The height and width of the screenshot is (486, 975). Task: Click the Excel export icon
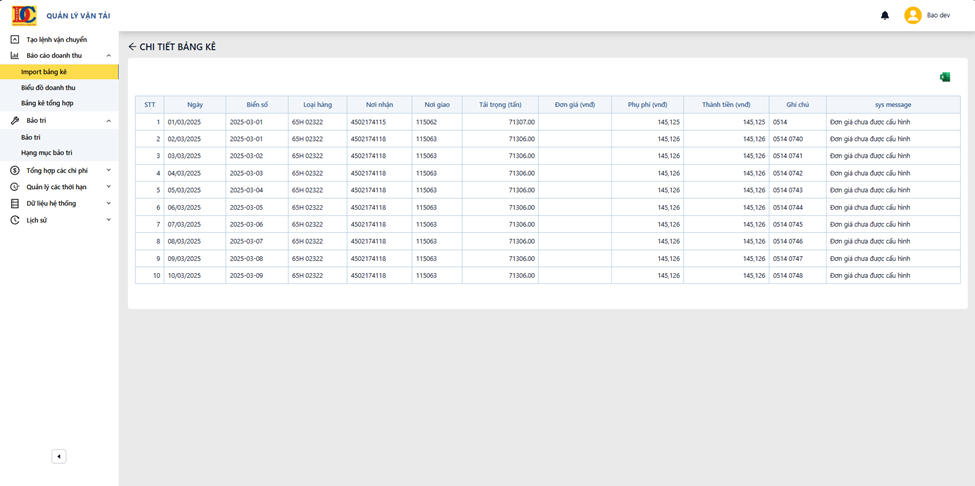point(945,77)
